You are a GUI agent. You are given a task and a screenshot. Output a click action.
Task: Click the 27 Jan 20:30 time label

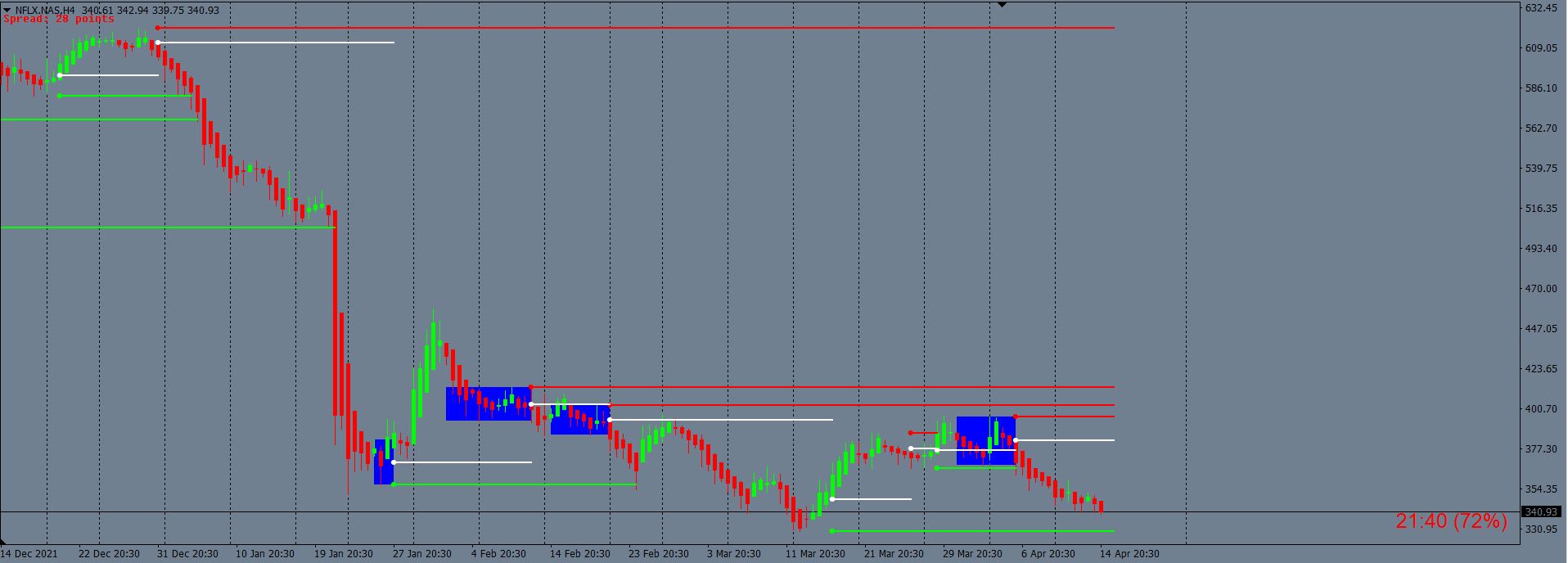point(421,554)
